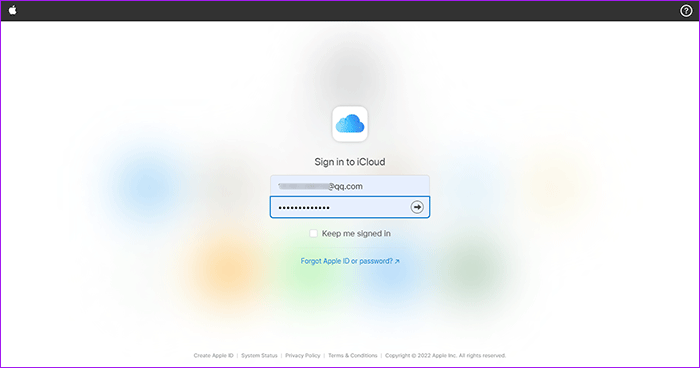This screenshot has width=700, height=368.
Task: Open the help question mark icon
Action: click(686, 11)
